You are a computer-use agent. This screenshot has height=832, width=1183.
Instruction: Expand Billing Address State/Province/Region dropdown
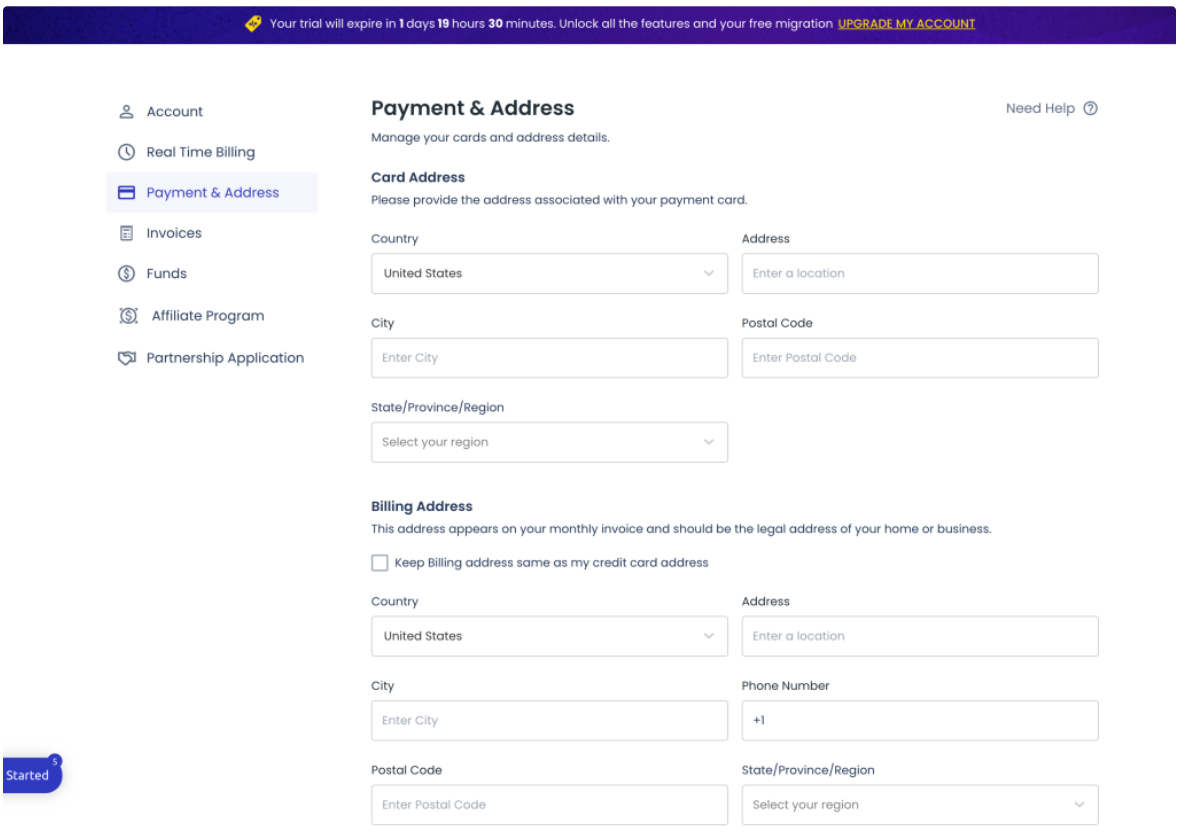919,805
